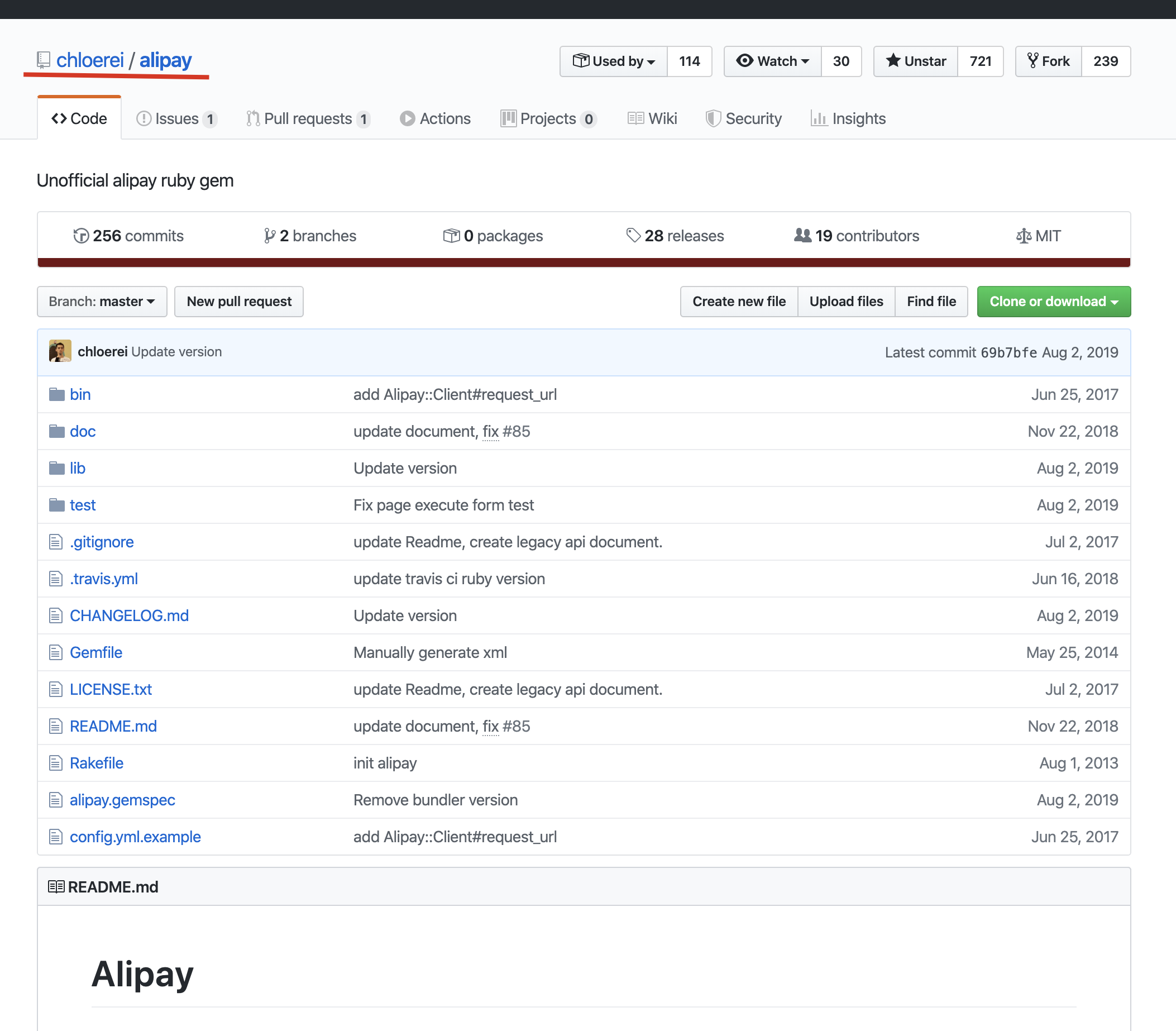Click the packages box icon

click(451, 236)
